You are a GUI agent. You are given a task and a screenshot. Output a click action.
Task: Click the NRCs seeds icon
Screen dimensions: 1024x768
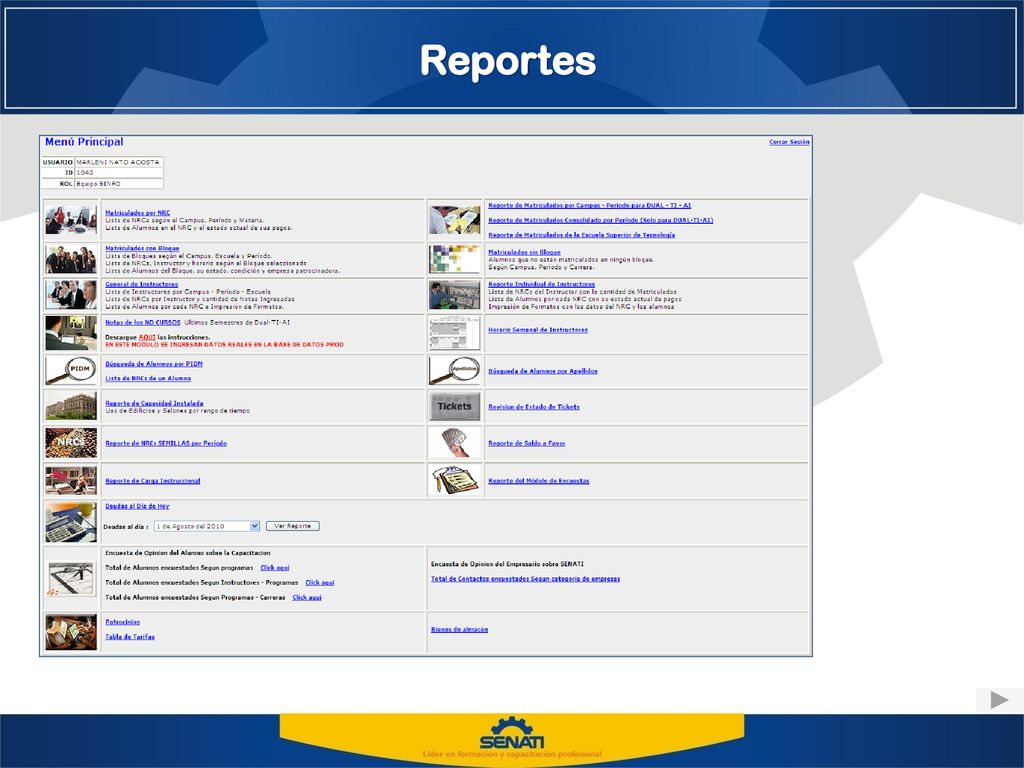tap(71, 443)
